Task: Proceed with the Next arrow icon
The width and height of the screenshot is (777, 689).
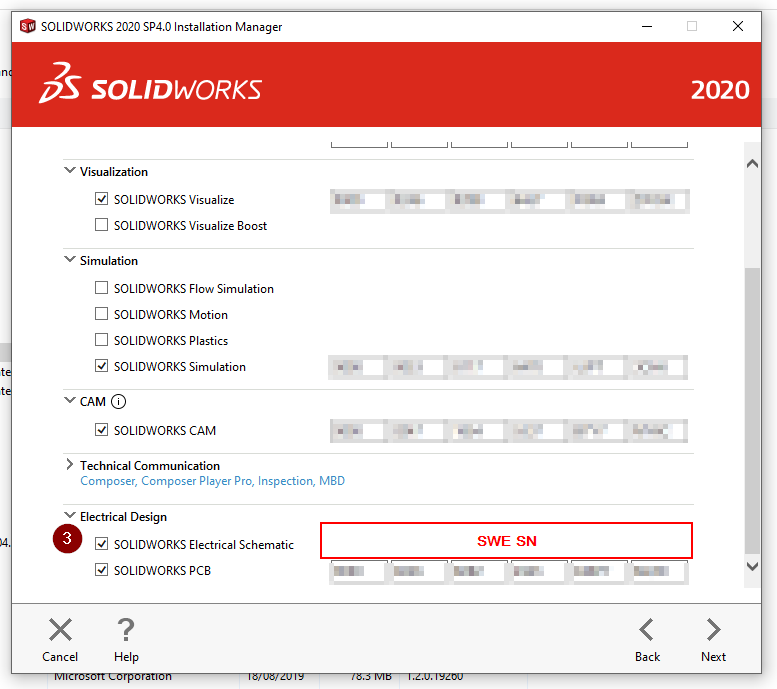Action: (x=713, y=630)
